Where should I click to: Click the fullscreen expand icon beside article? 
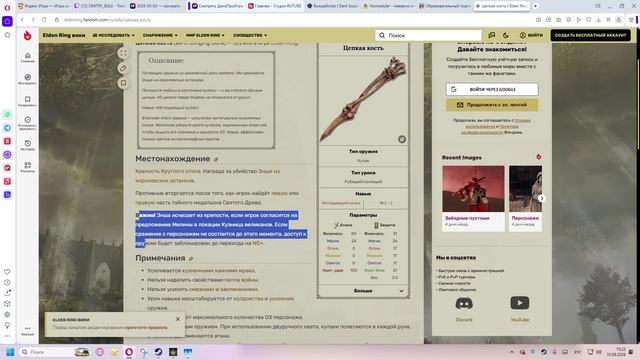click(x=123, y=53)
